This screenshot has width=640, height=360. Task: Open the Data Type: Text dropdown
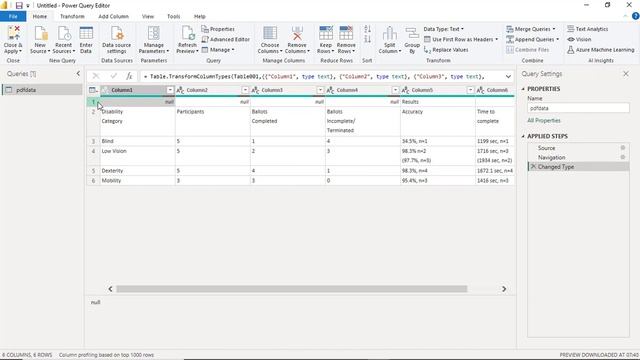pyautogui.click(x=444, y=29)
